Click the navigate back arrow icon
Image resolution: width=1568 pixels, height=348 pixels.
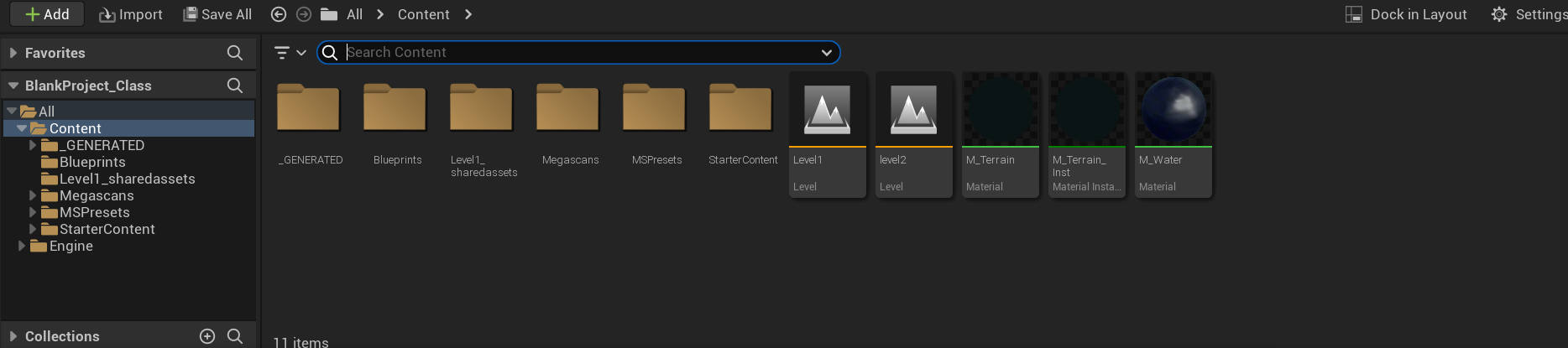(279, 14)
